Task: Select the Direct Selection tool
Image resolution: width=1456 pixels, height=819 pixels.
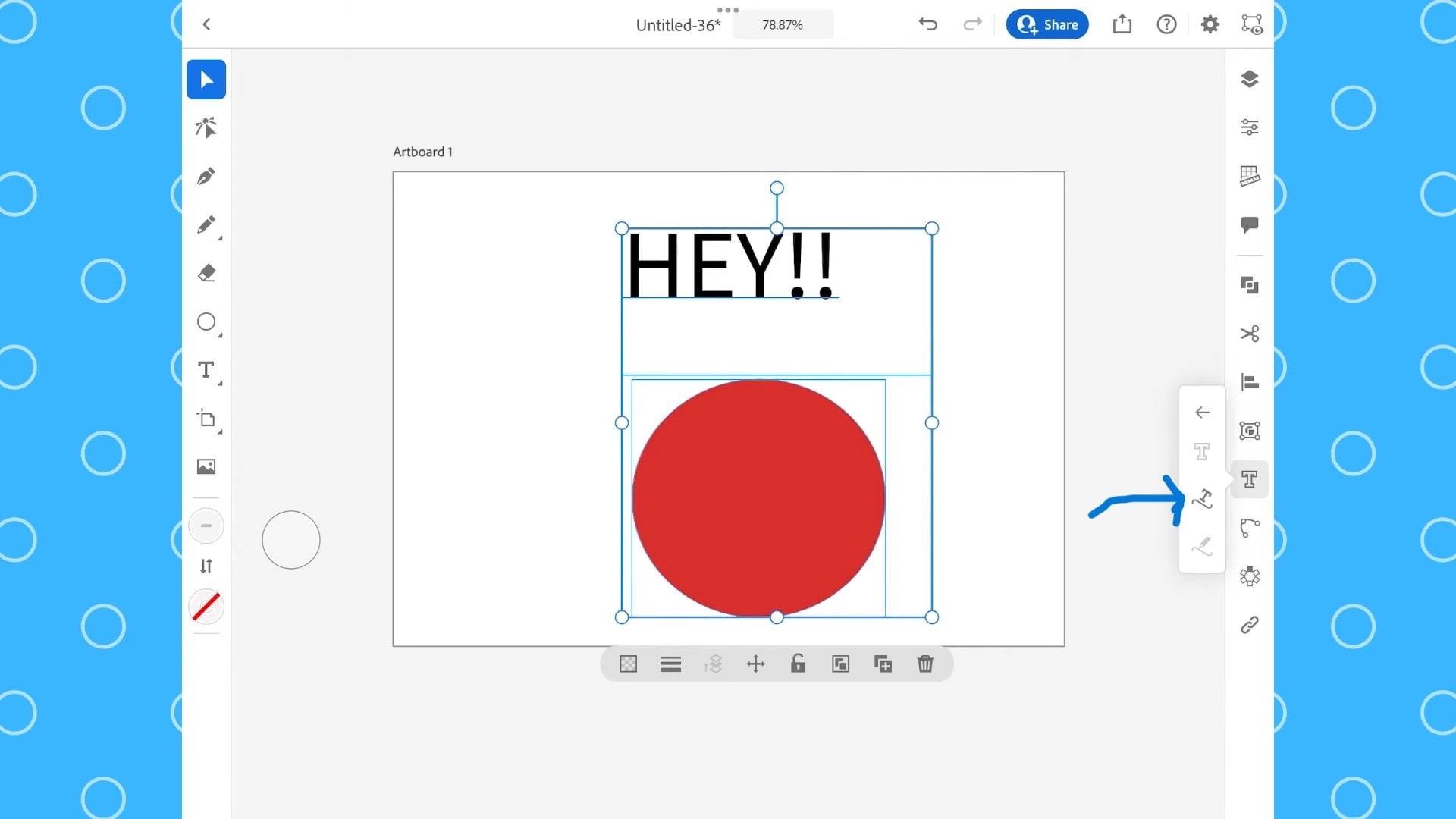Action: coord(206,127)
